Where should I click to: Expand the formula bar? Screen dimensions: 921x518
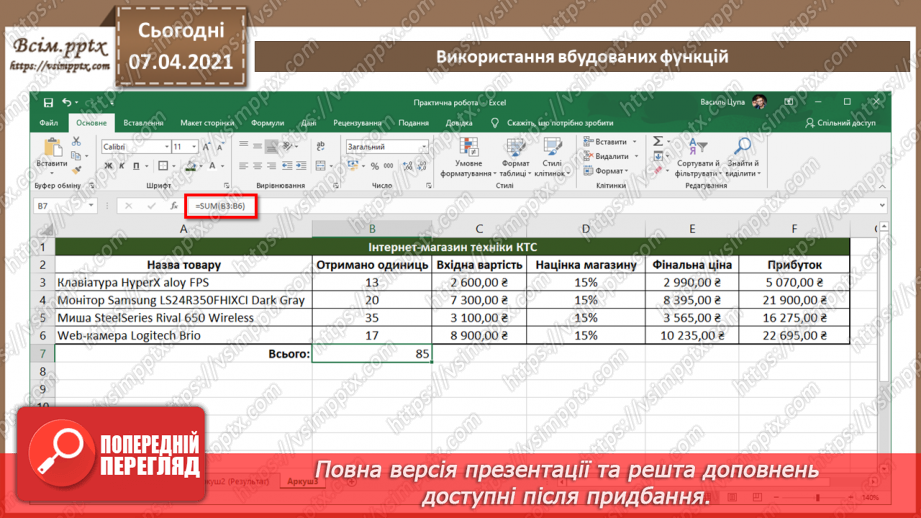click(882, 206)
